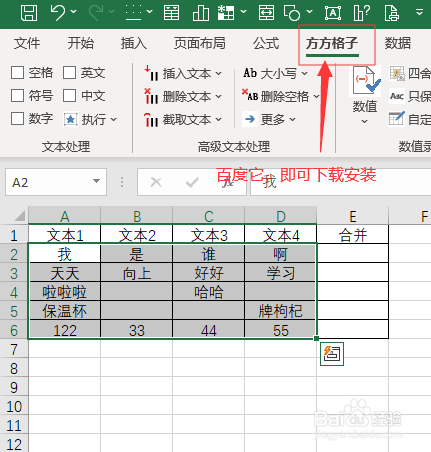Click the Save icon in quick access toolbar

coord(29,12)
